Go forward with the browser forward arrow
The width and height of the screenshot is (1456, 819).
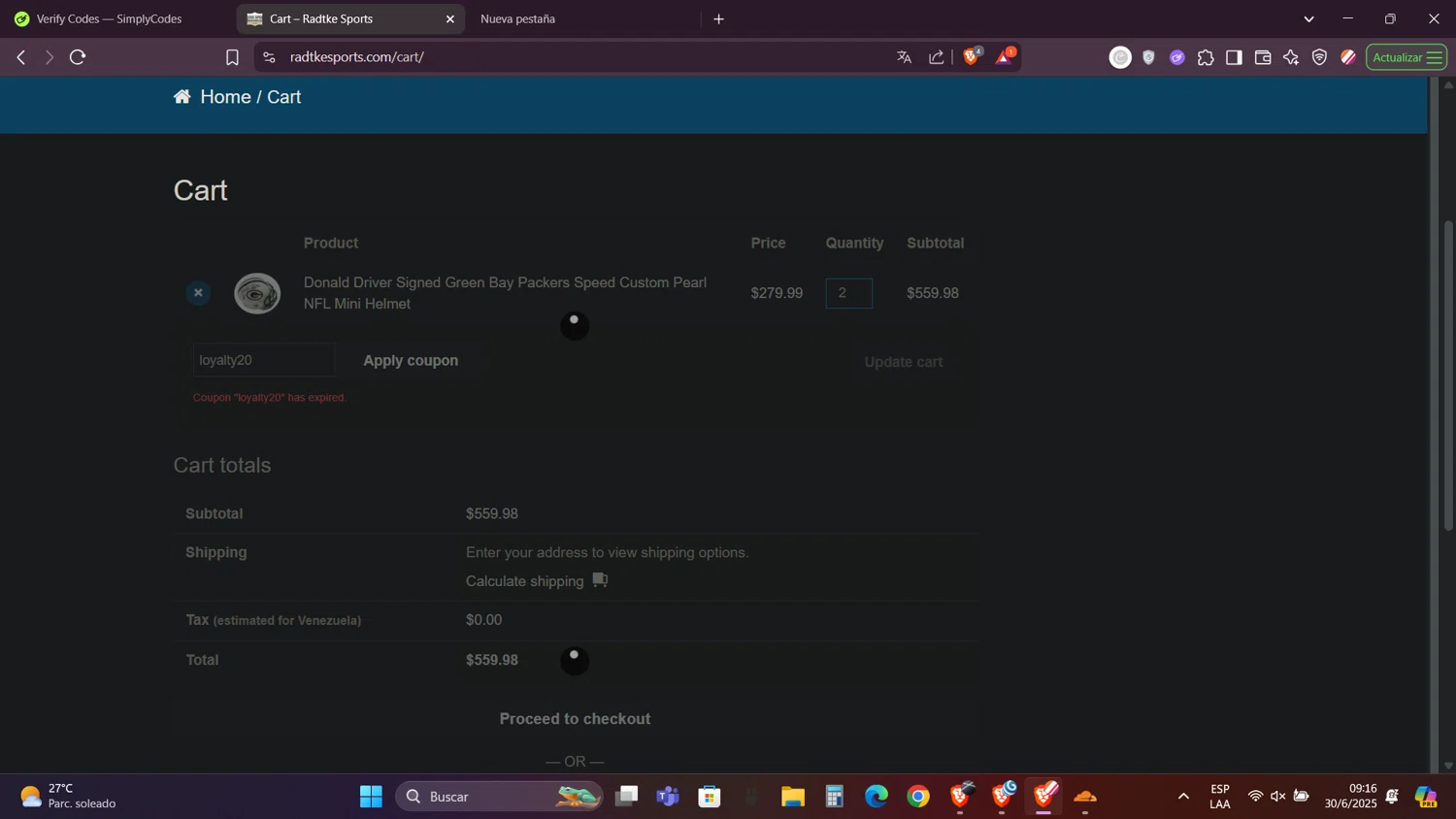(x=50, y=57)
